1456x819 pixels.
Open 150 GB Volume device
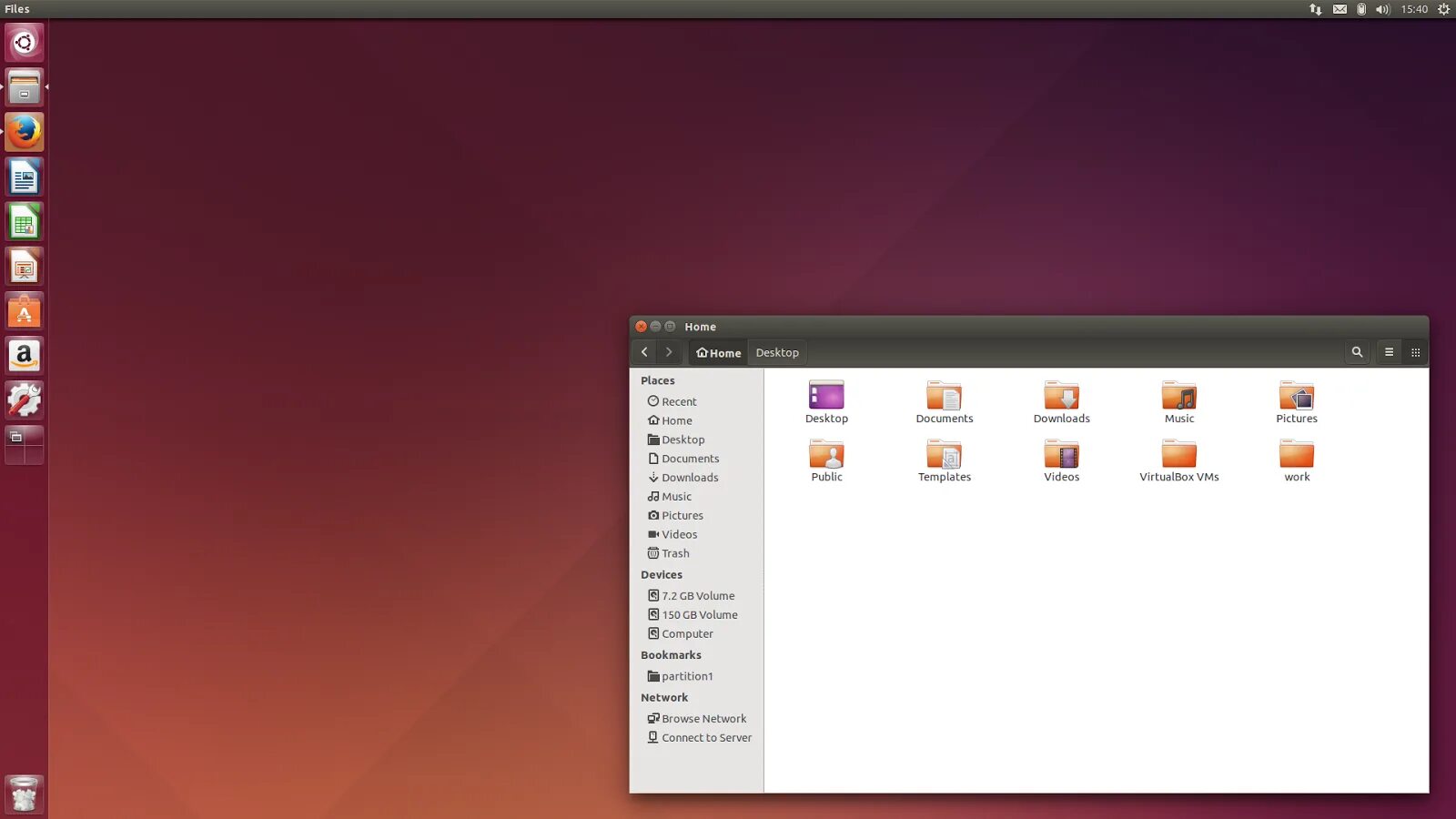pos(693,615)
